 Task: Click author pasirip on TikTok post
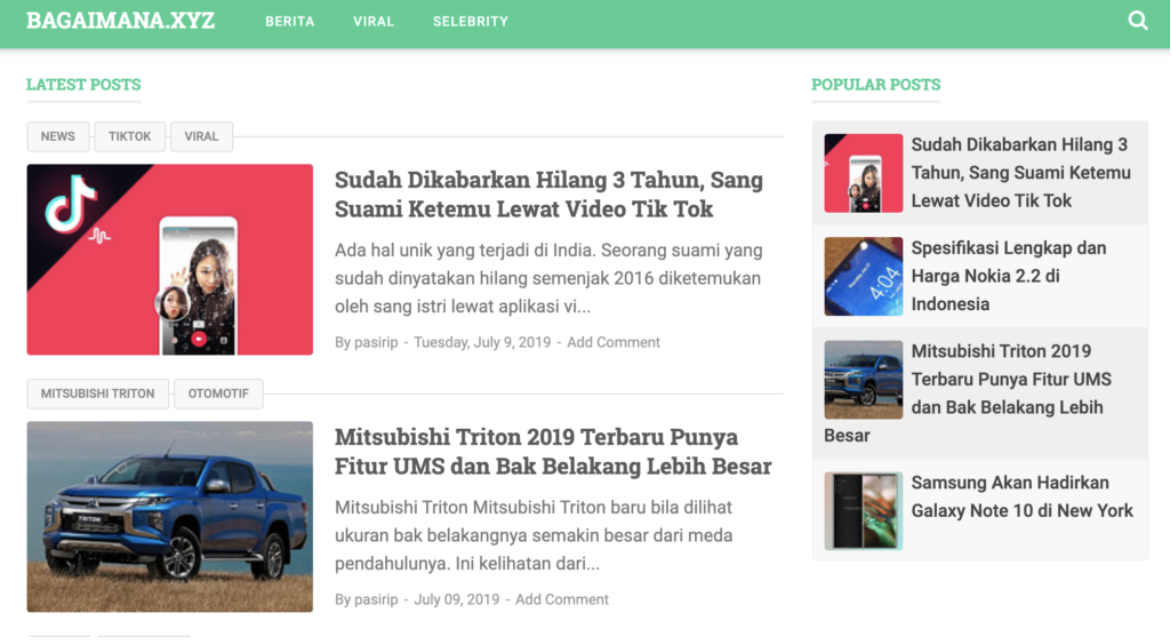coord(376,342)
